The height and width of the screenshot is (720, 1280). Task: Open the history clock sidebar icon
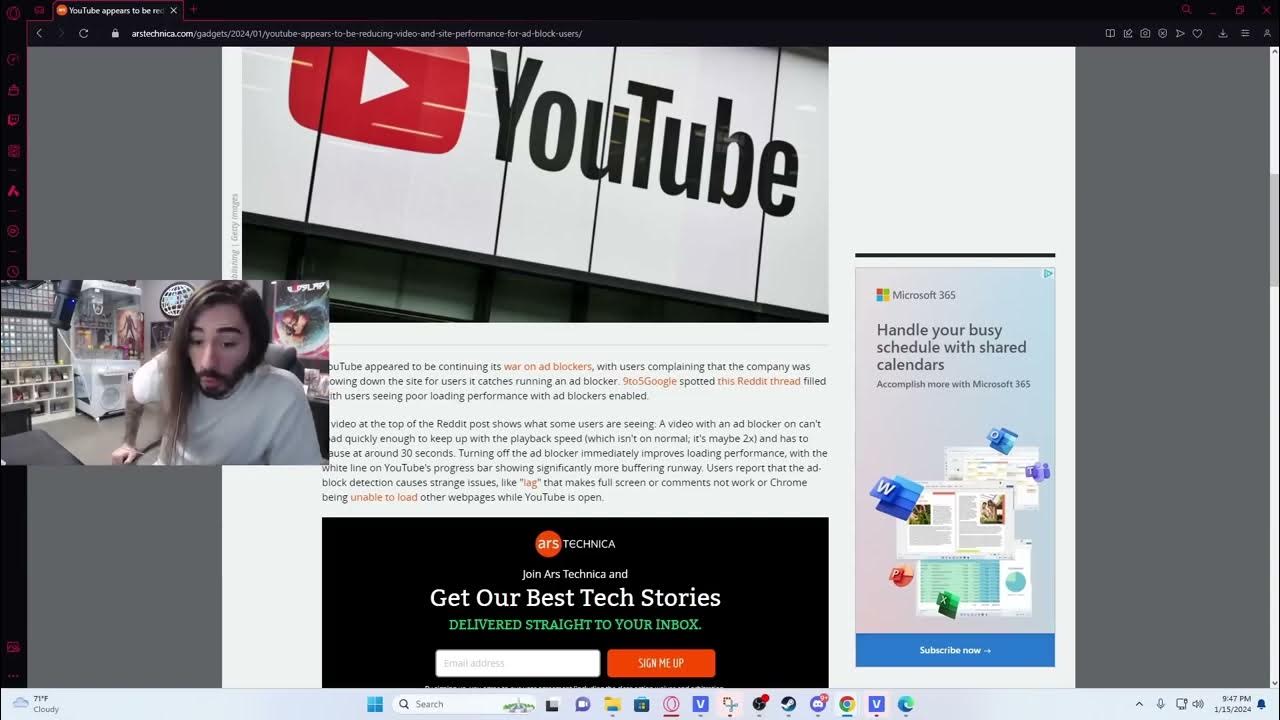(13, 271)
